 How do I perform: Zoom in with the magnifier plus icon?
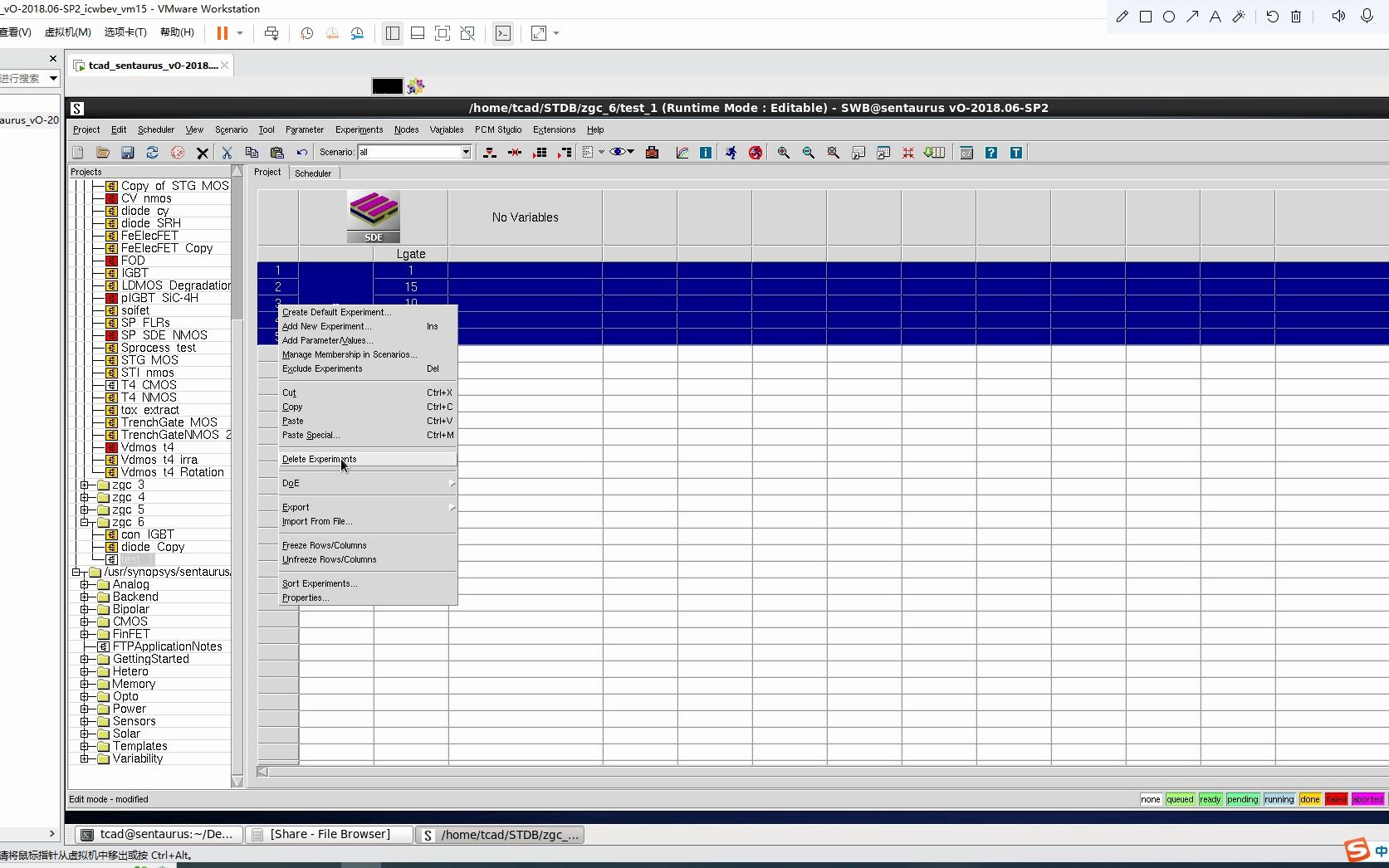click(x=783, y=153)
